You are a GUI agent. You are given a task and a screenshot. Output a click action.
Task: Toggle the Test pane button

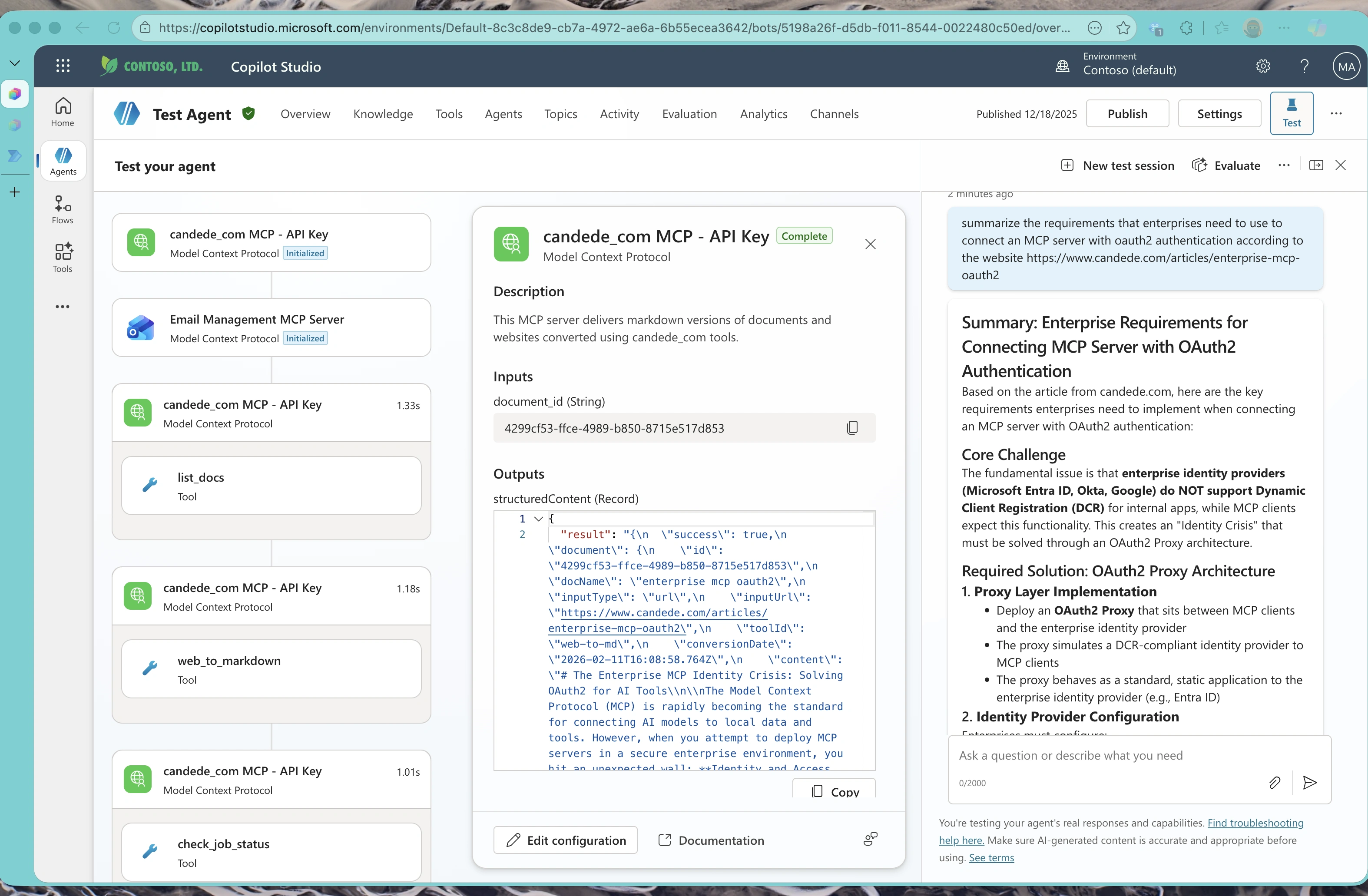coord(1291,113)
